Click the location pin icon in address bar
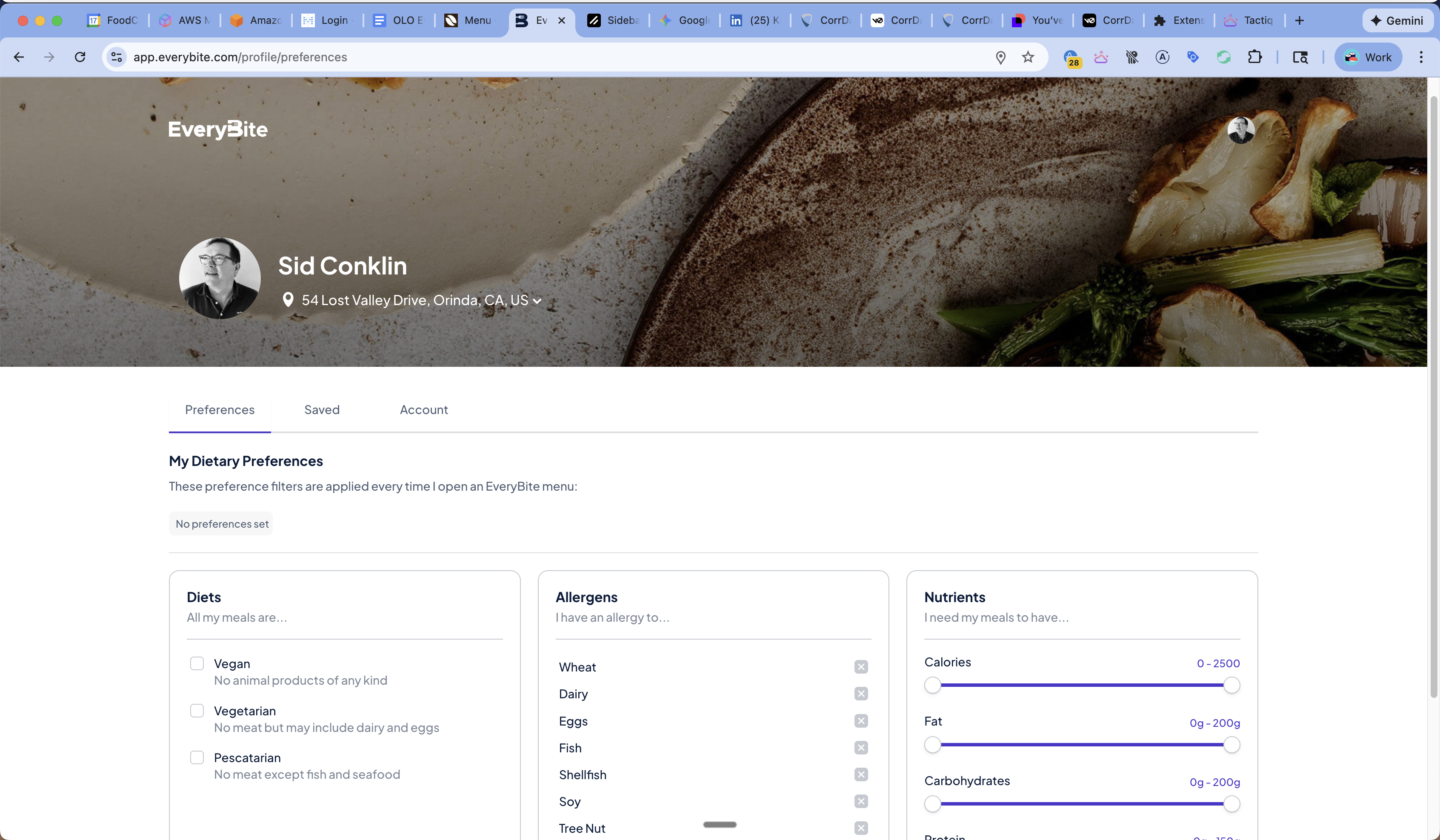The width and height of the screenshot is (1440, 840). [x=1000, y=57]
